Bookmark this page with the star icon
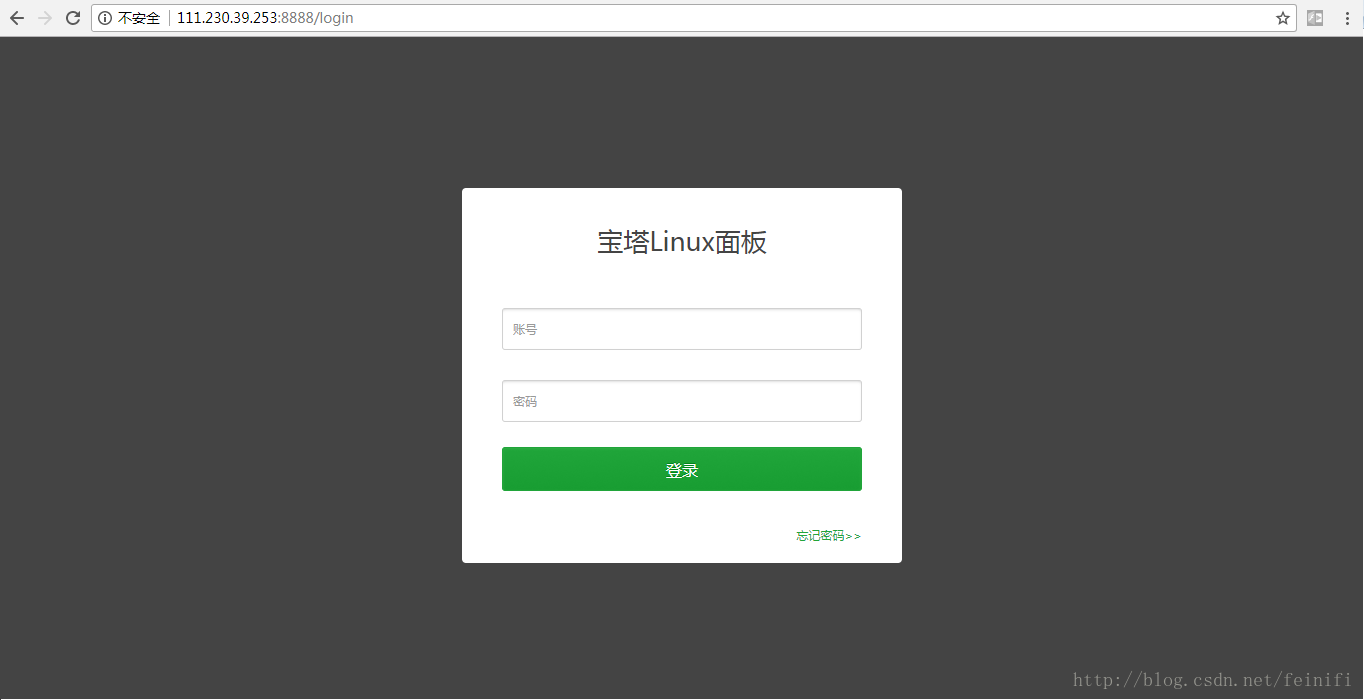Image resolution: width=1364 pixels, height=700 pixels. click(x=1283, y=18)
